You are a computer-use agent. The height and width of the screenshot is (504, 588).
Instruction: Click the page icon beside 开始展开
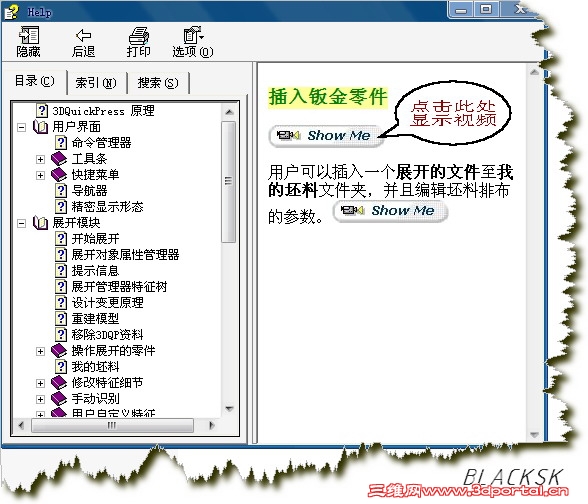[x=61, y=238]
